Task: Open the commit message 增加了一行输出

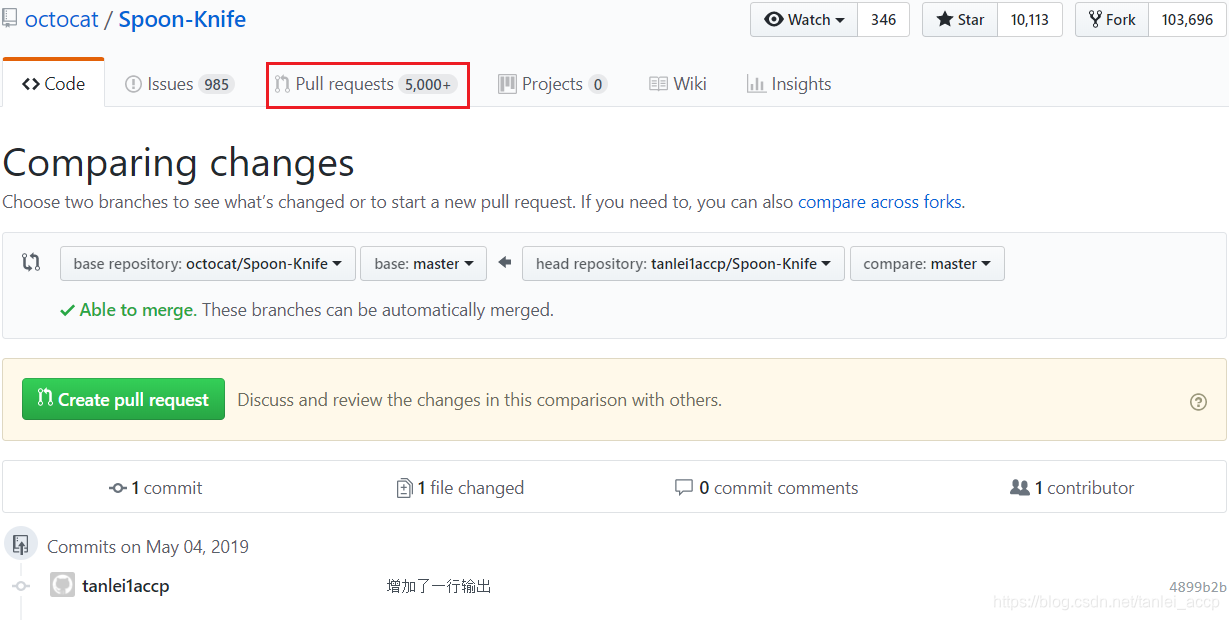Action: pos(439,586)
